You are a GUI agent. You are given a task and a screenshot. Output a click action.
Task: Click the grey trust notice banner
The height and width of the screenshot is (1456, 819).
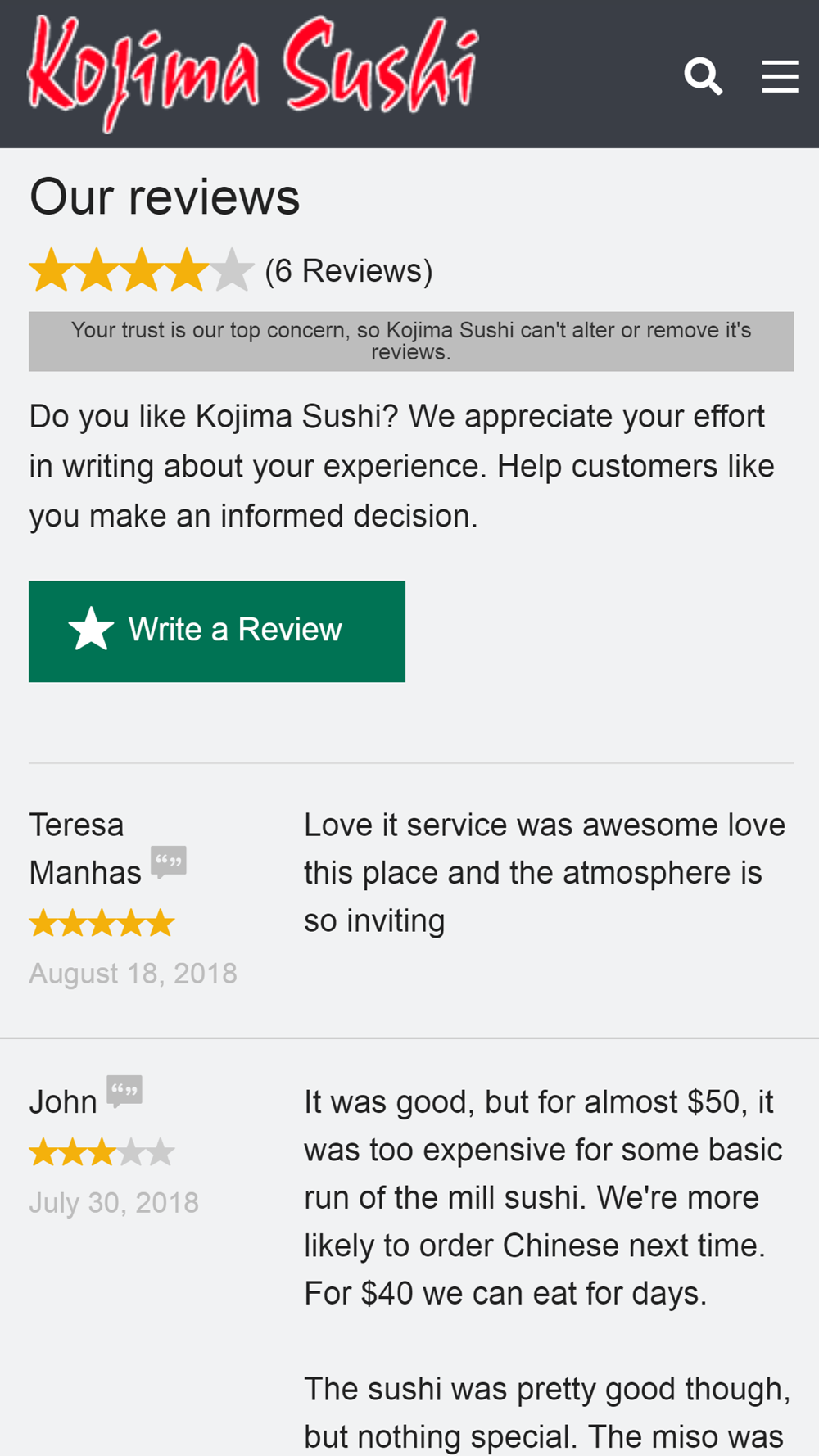(x=411, y=341)
